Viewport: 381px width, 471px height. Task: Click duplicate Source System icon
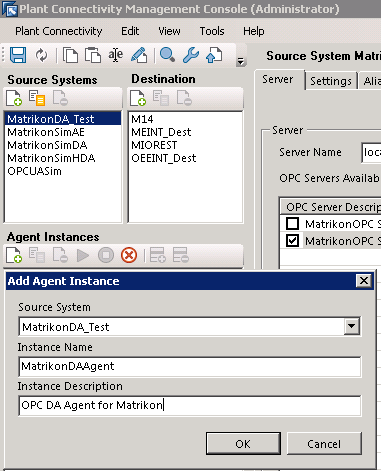(37, 98)
